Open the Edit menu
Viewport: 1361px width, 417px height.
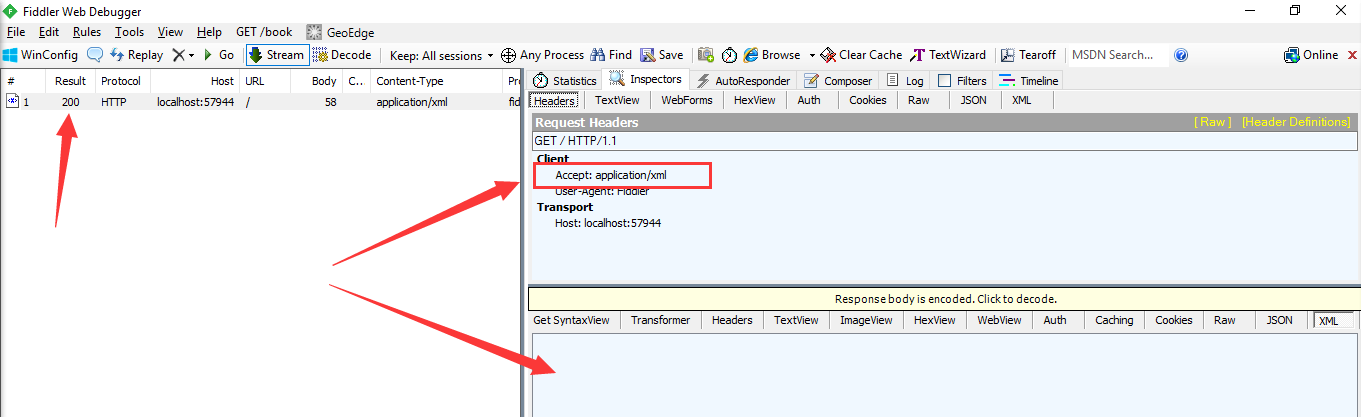pyautogui.click(x=49, y=32)
